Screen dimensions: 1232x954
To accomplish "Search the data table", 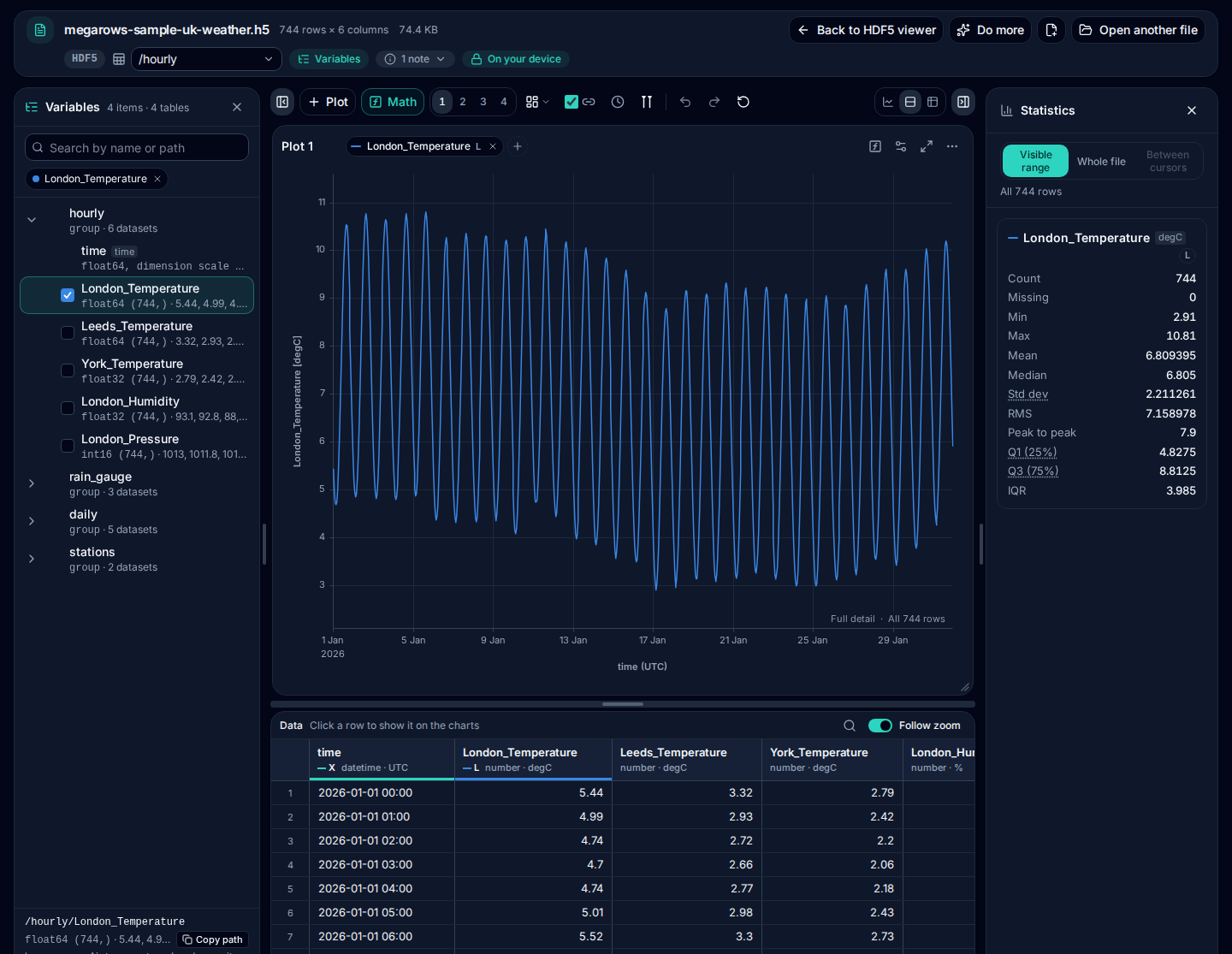I will 850,726.
